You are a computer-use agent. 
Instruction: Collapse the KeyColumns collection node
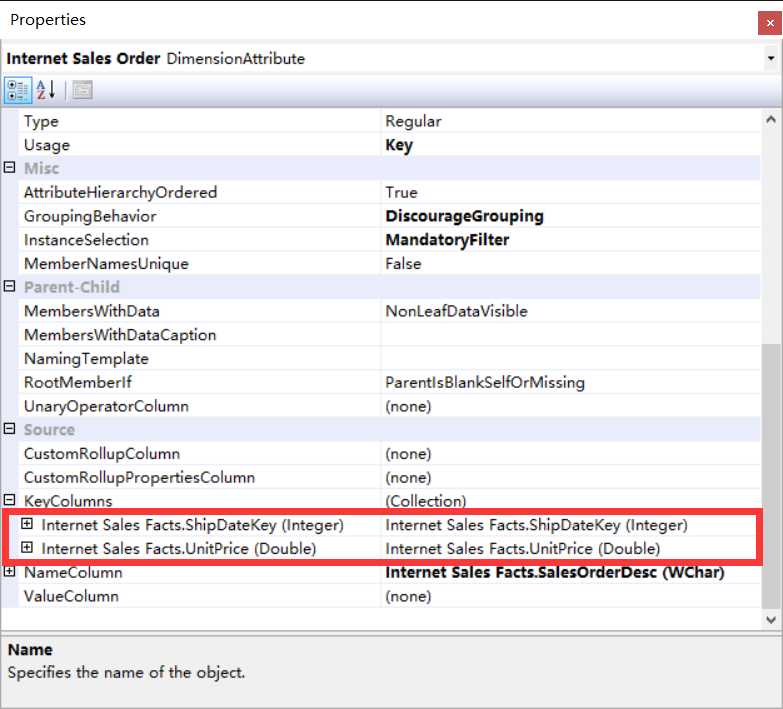click(9, 500)
